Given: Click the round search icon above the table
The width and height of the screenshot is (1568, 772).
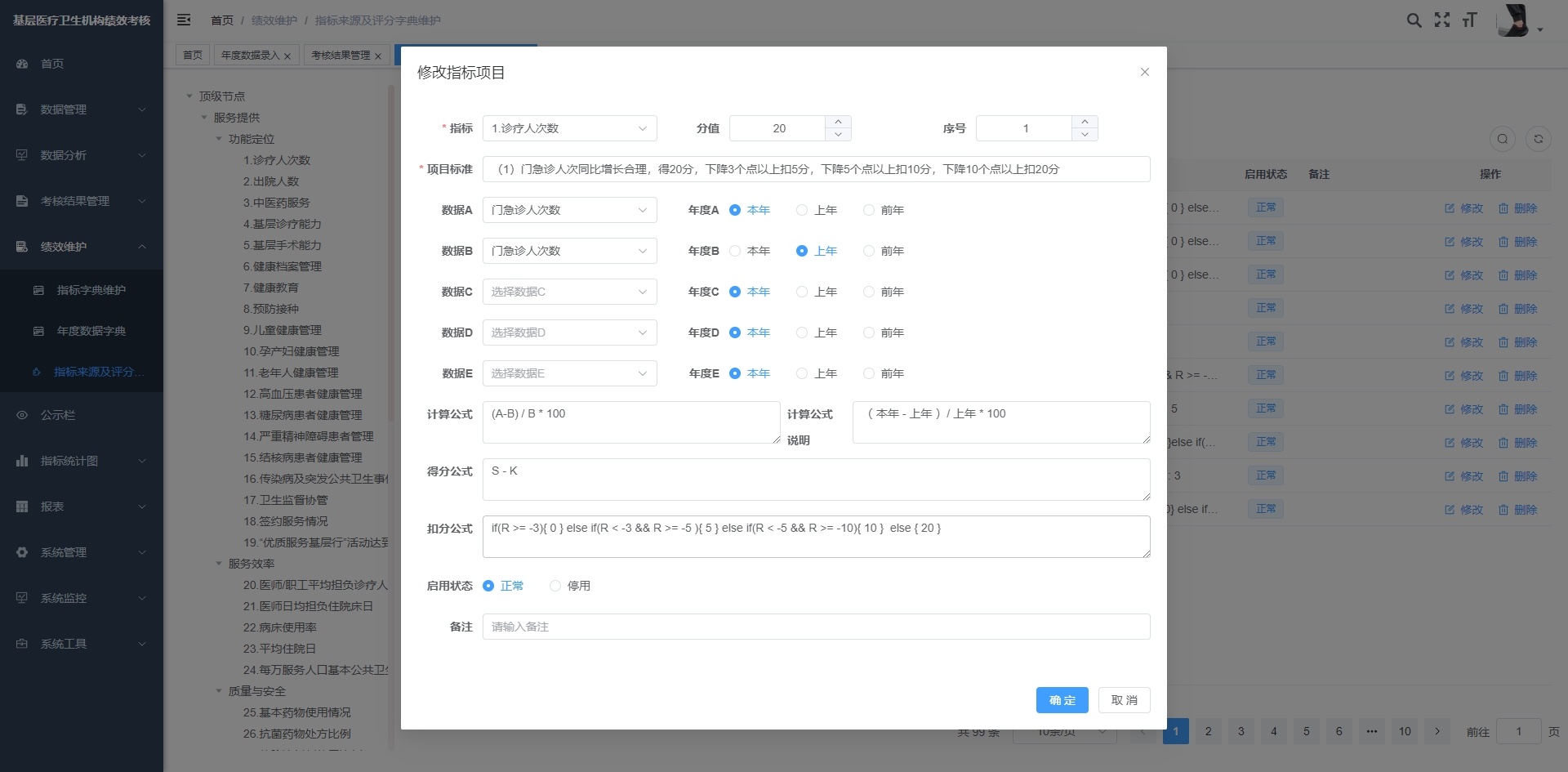Looking at the screenshot, I should 1503,139.
